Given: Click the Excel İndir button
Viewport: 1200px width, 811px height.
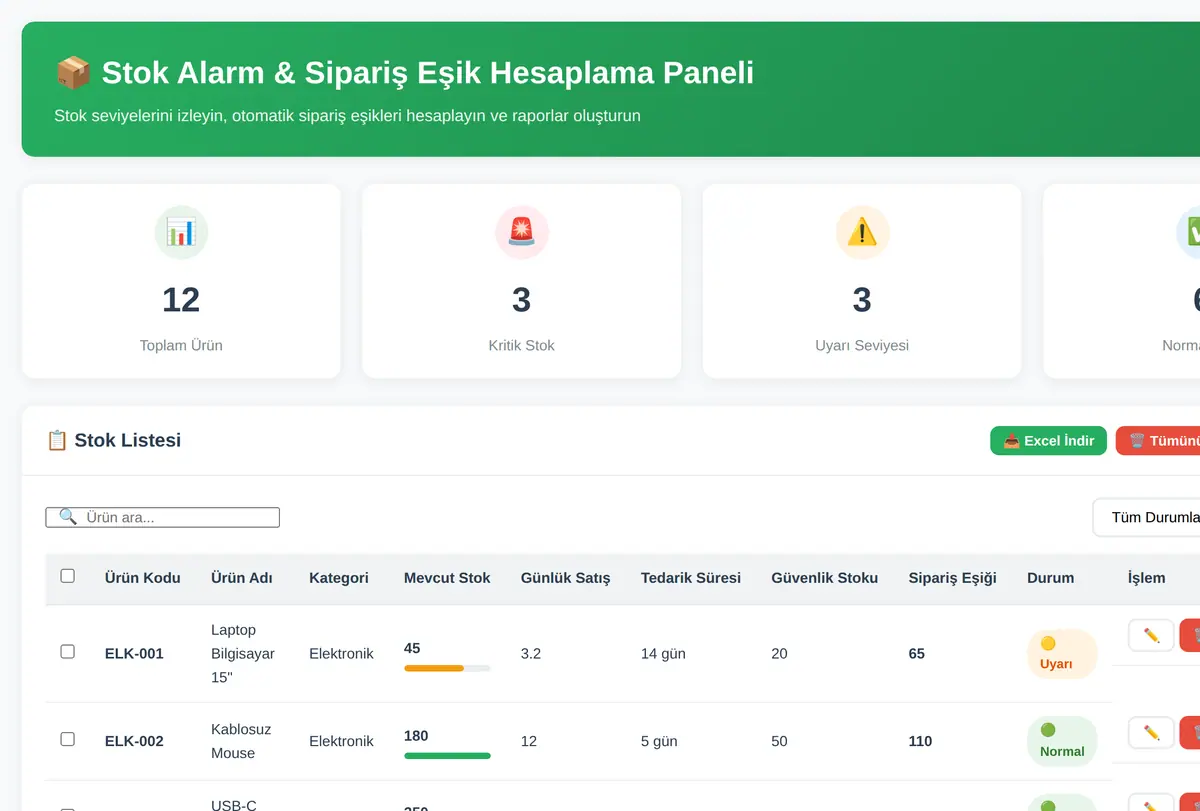Looking at the screenshot, I should pyautogui.click(x=1048, y=441).
